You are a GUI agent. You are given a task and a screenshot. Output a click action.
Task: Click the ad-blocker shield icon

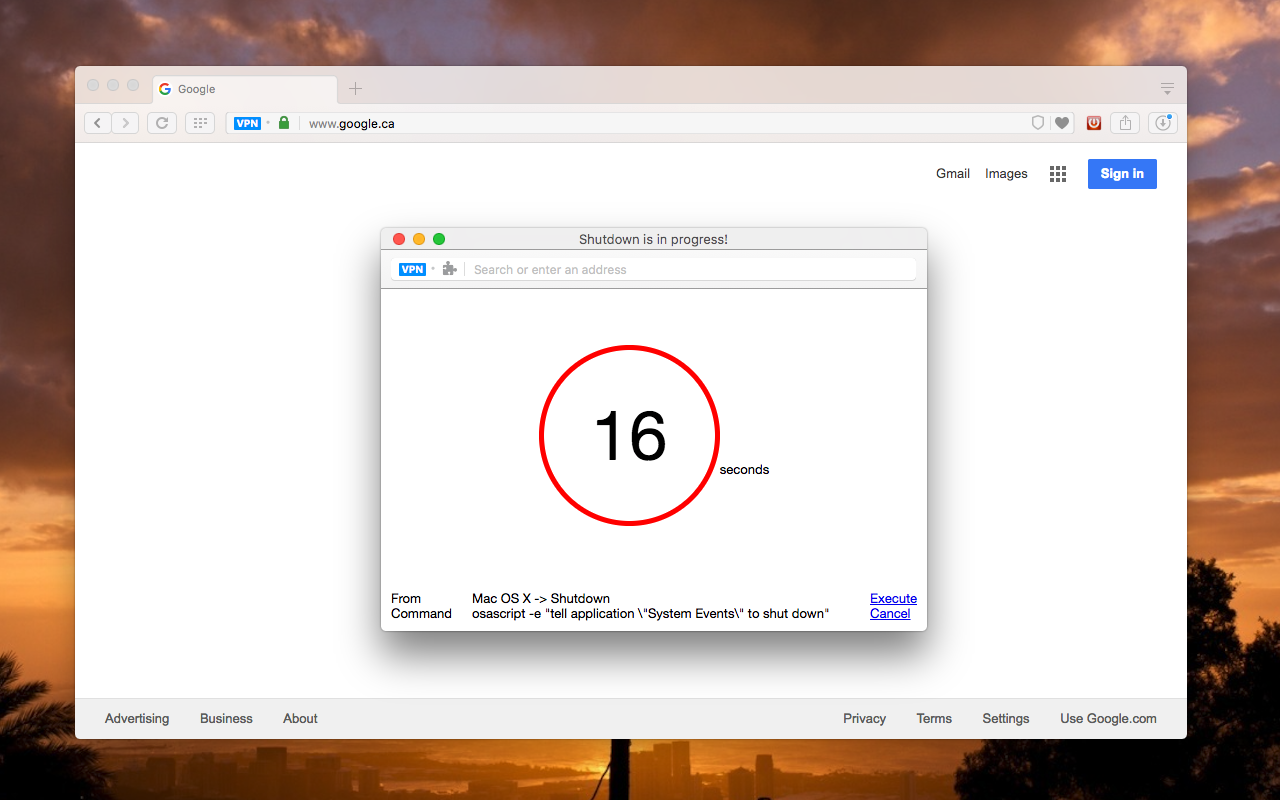tap(1038, 123)
